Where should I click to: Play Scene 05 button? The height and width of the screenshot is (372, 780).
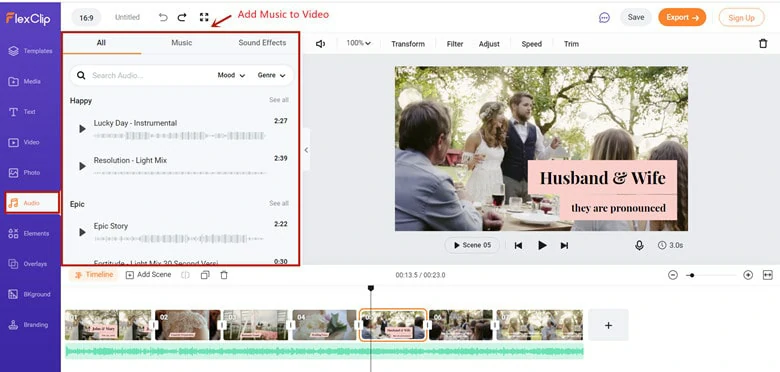pyautogui.click(x=472, y=245)
